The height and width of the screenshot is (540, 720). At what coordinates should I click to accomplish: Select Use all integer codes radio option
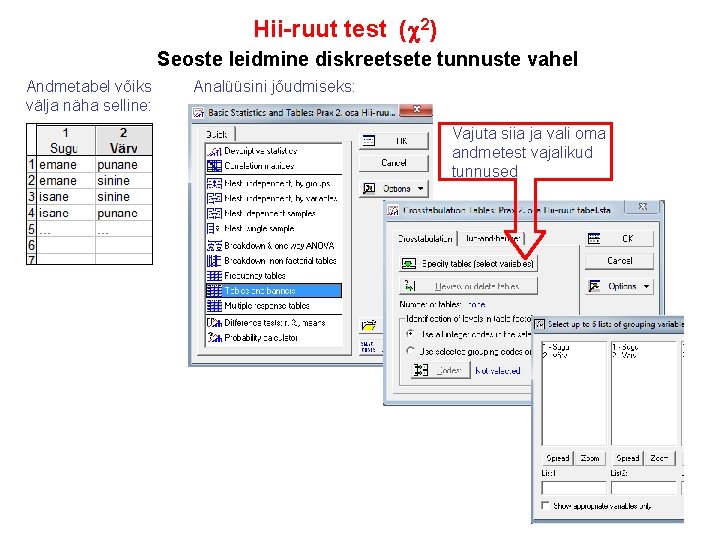[x=411, y=334]
